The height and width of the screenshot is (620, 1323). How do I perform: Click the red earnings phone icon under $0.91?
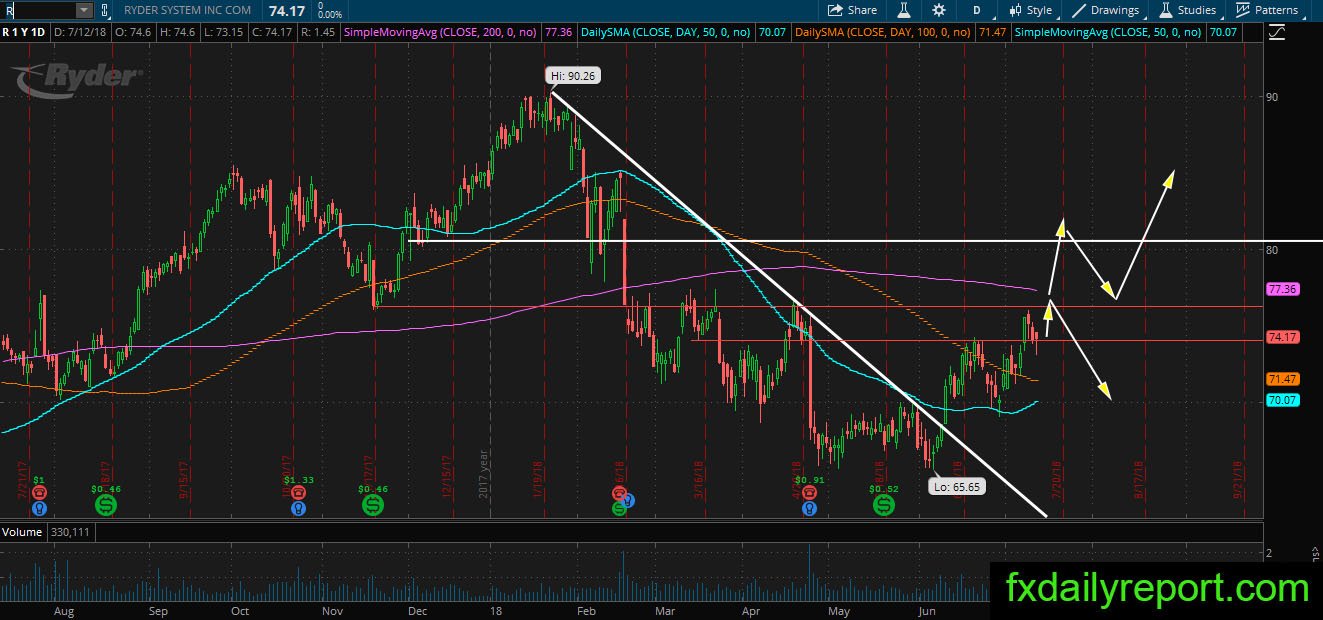pyautogui.click(x=809, y=493)
